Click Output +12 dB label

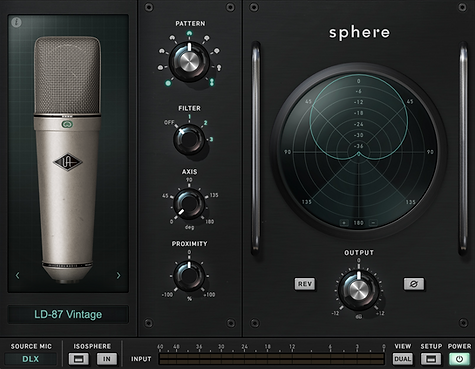(380, 313)
